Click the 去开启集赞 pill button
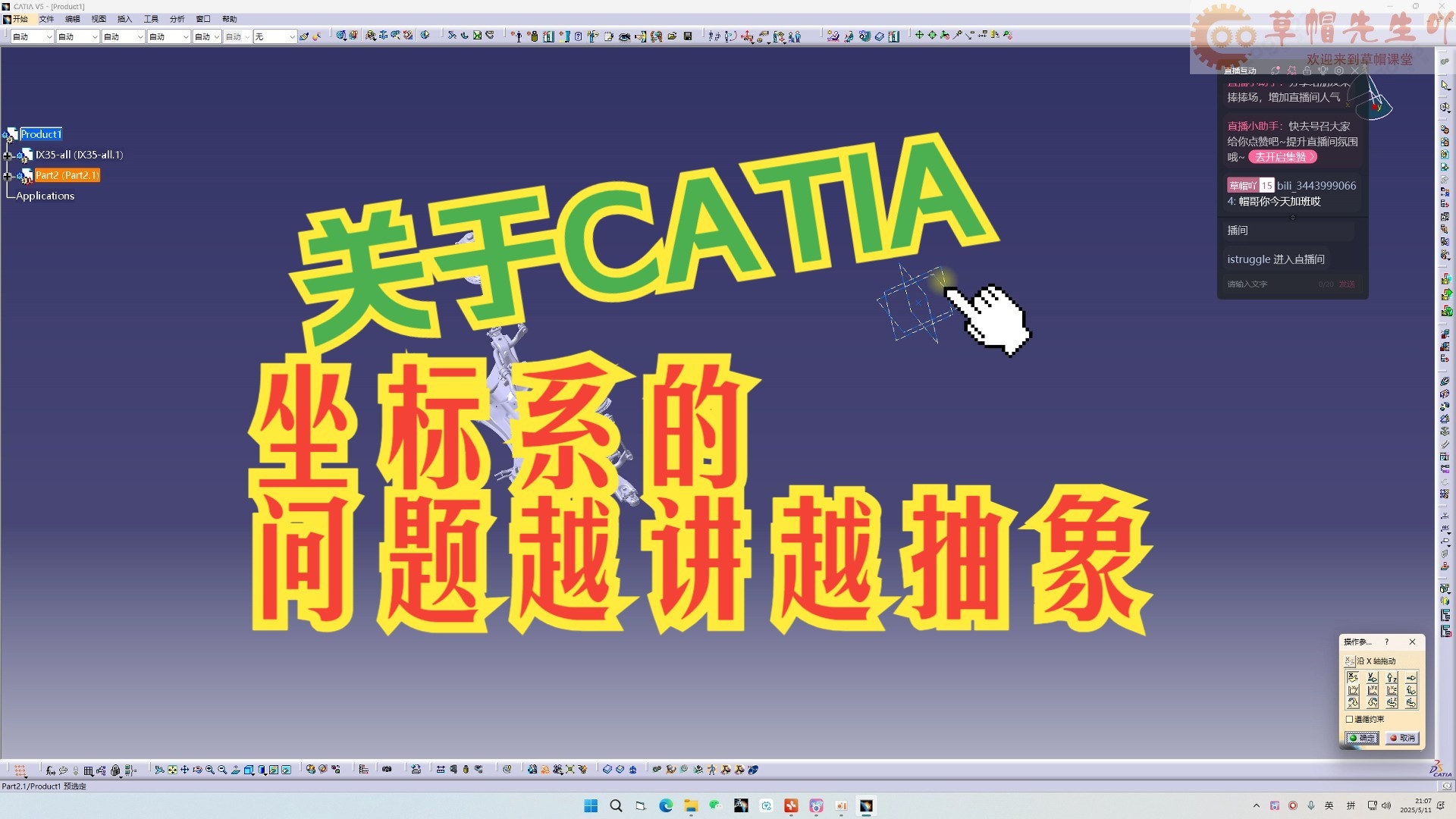This screenshot has height=819, width=1456. (x=1282, y=157)
